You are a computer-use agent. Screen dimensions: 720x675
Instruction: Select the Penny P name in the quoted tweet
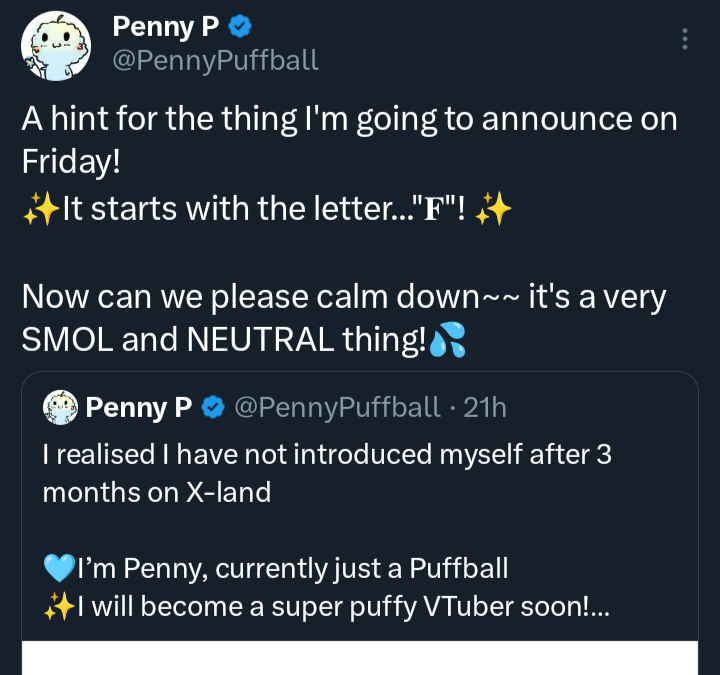[x=139, y=407]
